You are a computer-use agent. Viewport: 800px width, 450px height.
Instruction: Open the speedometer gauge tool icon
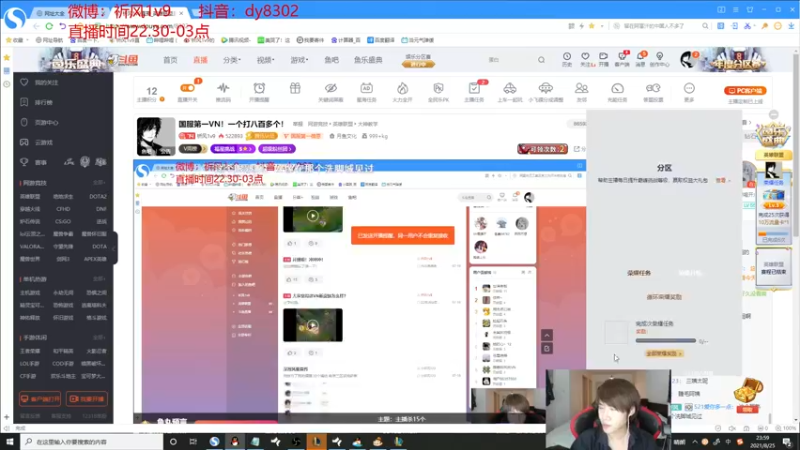617,88
